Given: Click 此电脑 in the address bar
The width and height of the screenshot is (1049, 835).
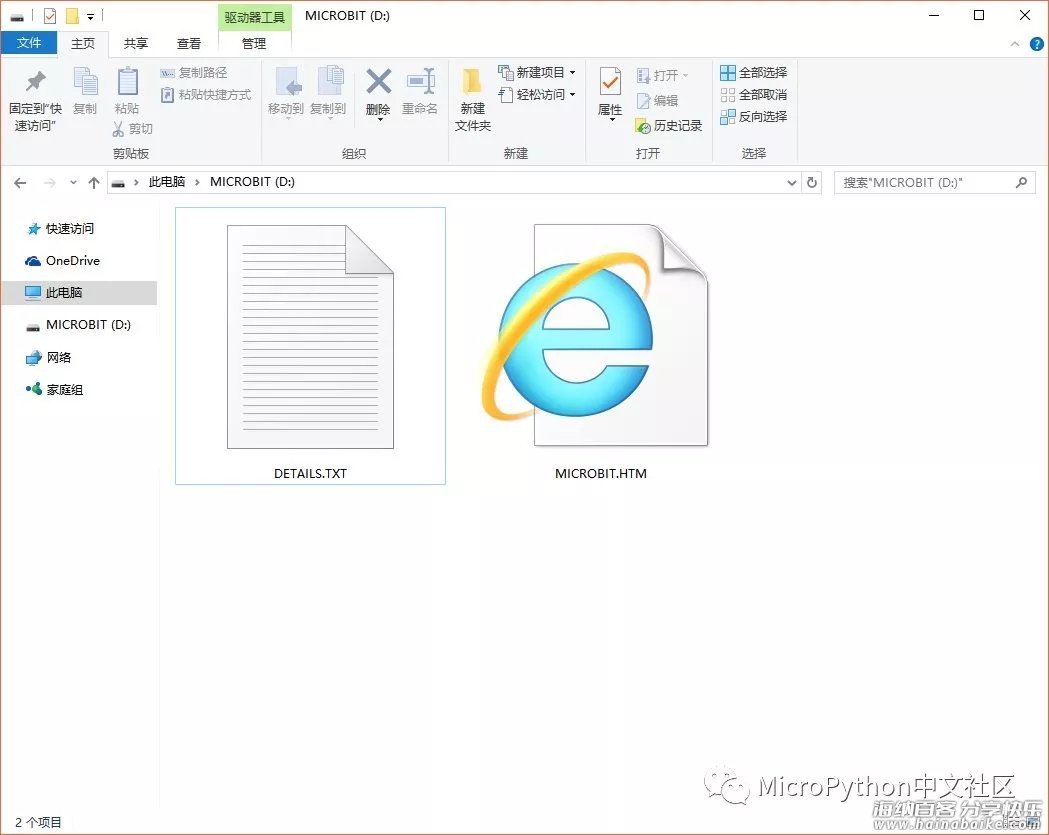Looking at the screenshot, I should click(167, 182).
